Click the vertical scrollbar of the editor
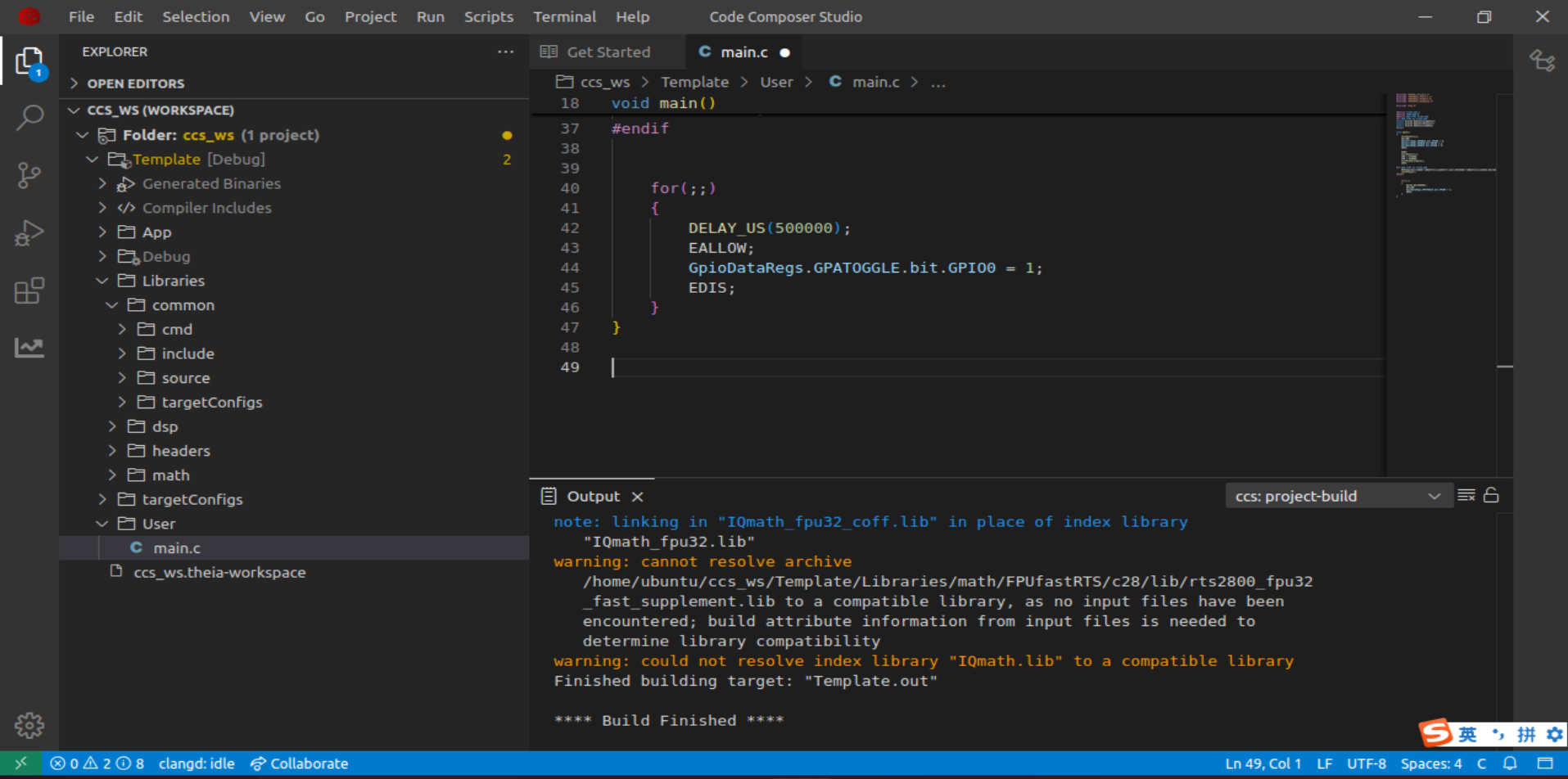Screen dimensions: 1568x779 coord(1505,284)
